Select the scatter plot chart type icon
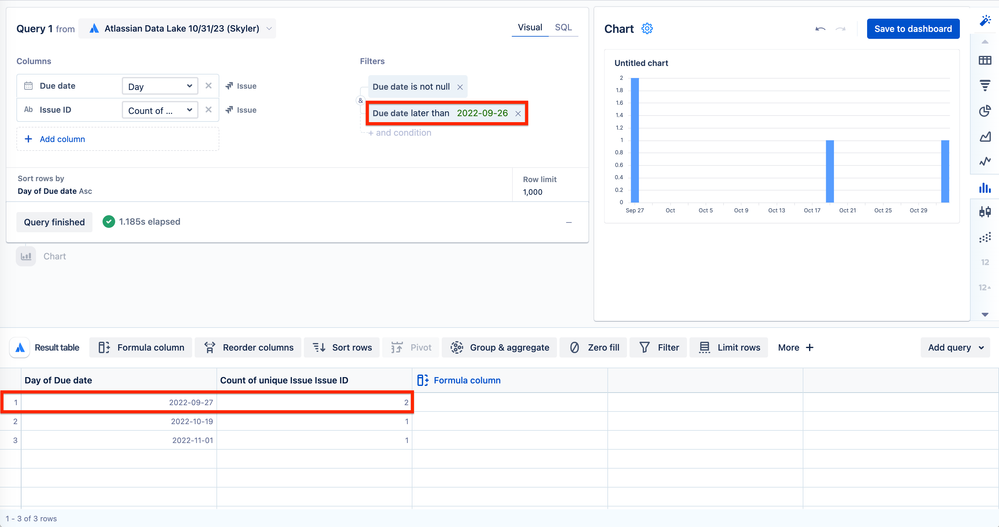Viewport: 999px width, 527px height. 985,237
